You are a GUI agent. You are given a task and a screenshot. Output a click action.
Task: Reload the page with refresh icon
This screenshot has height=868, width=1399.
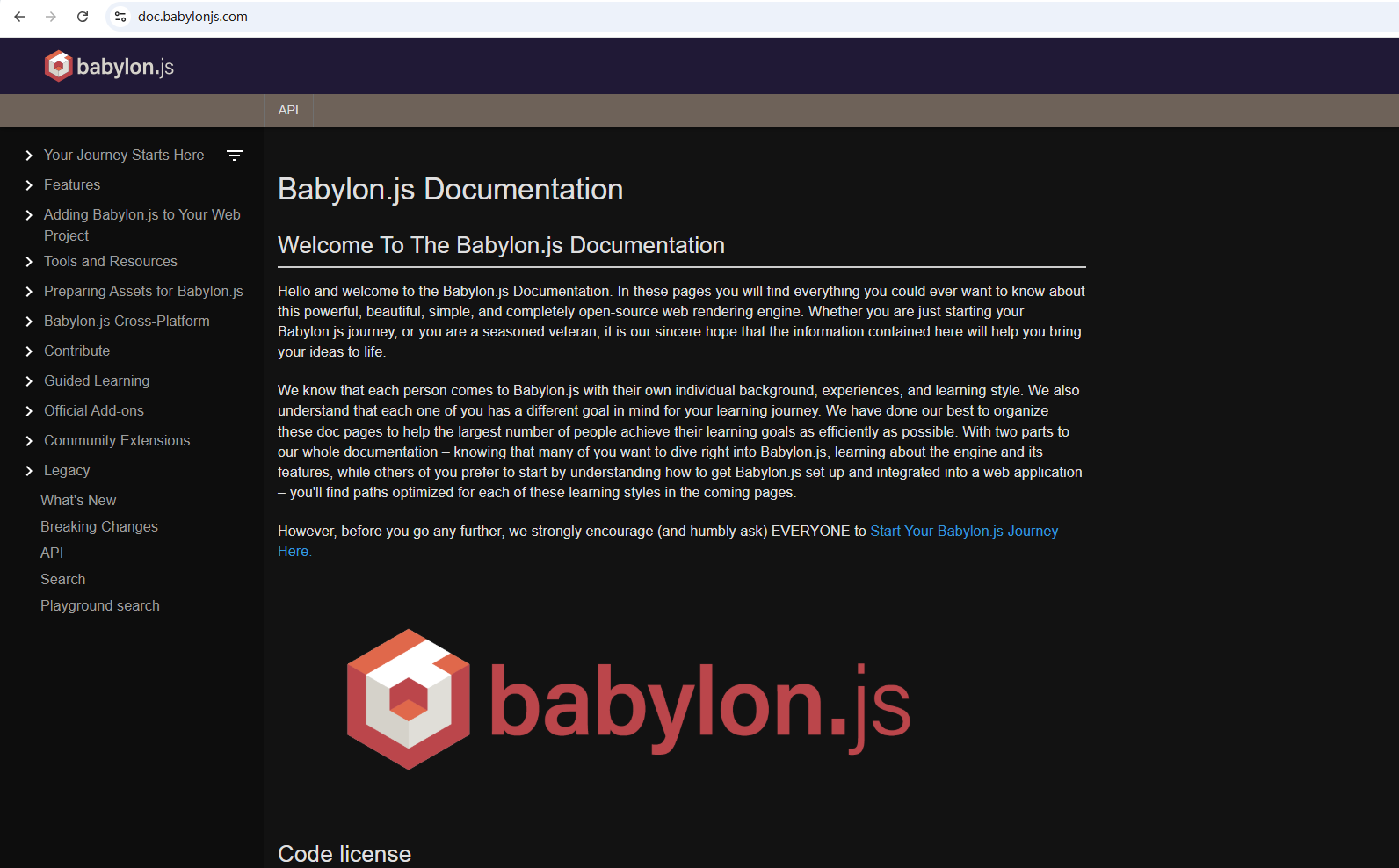(x=83, y=17)
